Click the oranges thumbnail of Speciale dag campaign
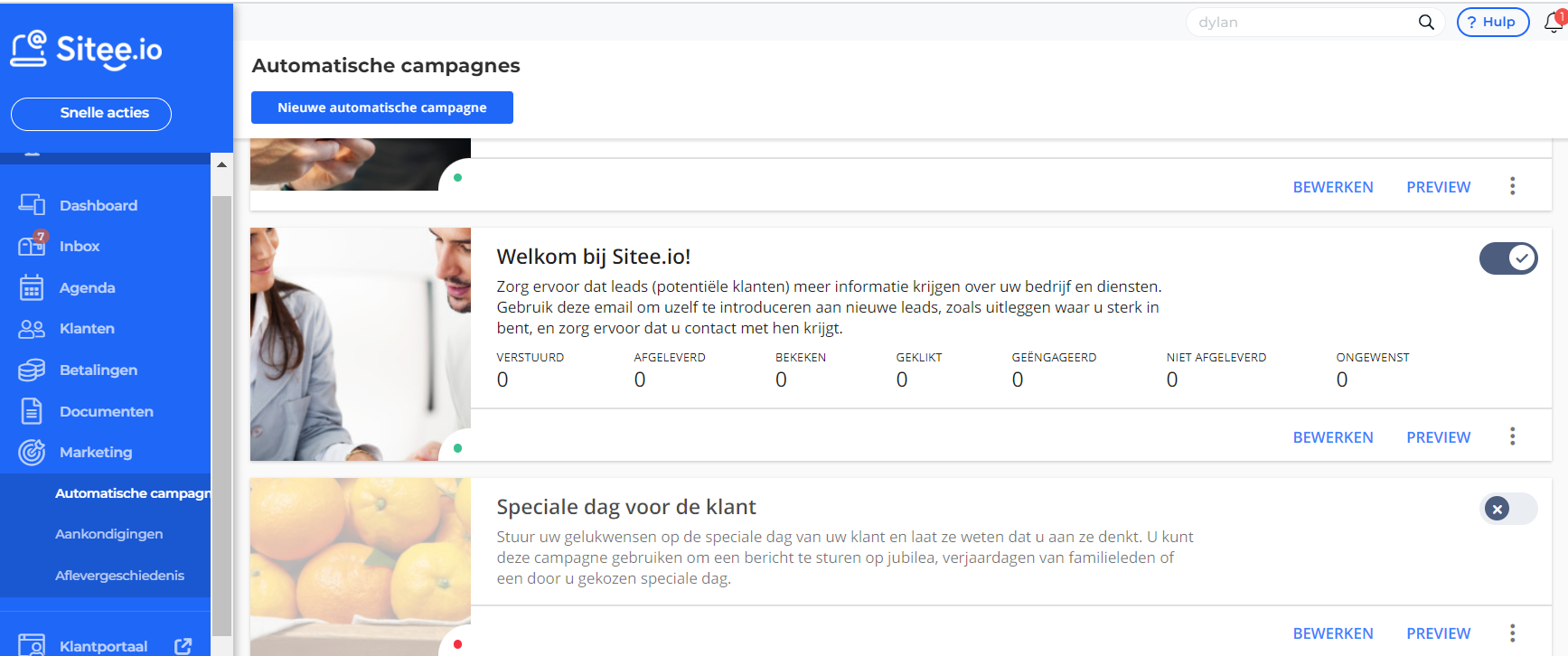 point(361,567)
